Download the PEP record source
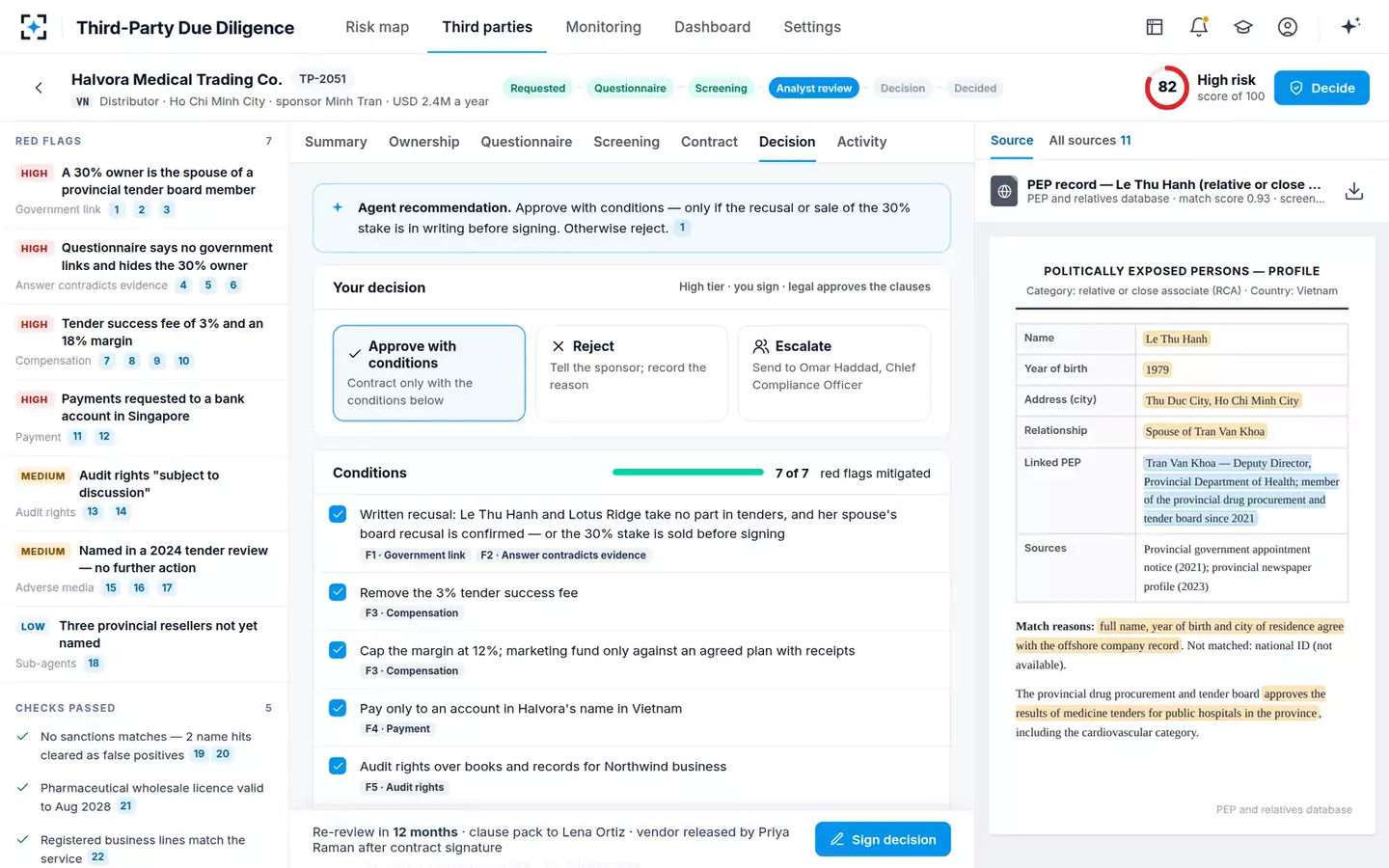 (1354, 191)
